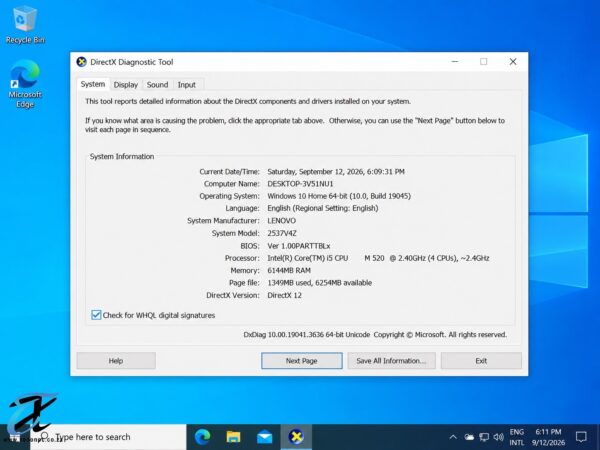Screen dimensions: 600x450
Task: Click the BIOS value Ver 1.00PARTTBLx
Action: tap(298, 246)
